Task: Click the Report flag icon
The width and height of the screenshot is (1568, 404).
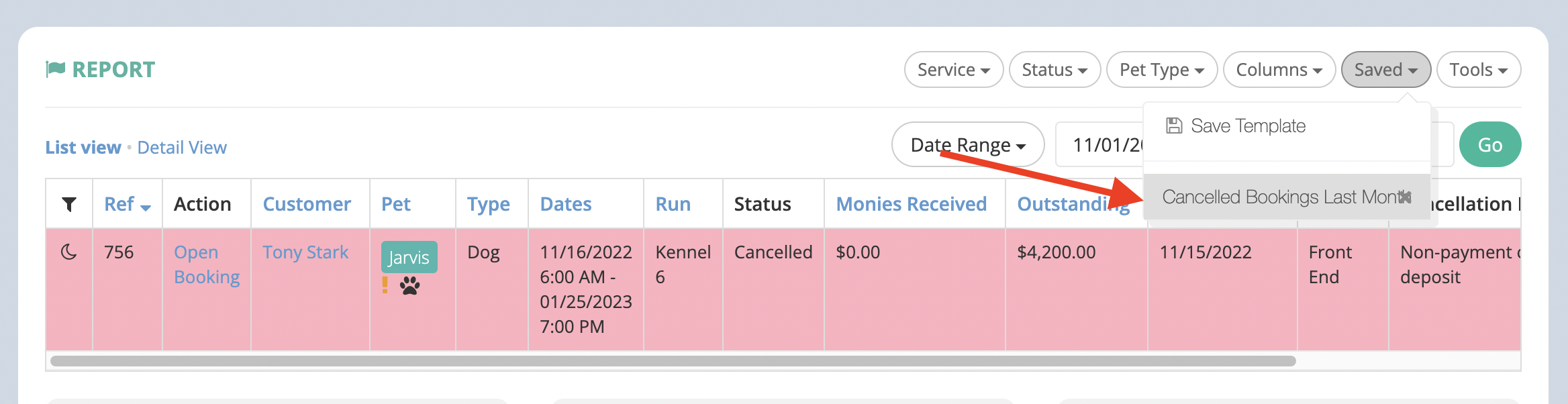Action: tap(56, 69)
